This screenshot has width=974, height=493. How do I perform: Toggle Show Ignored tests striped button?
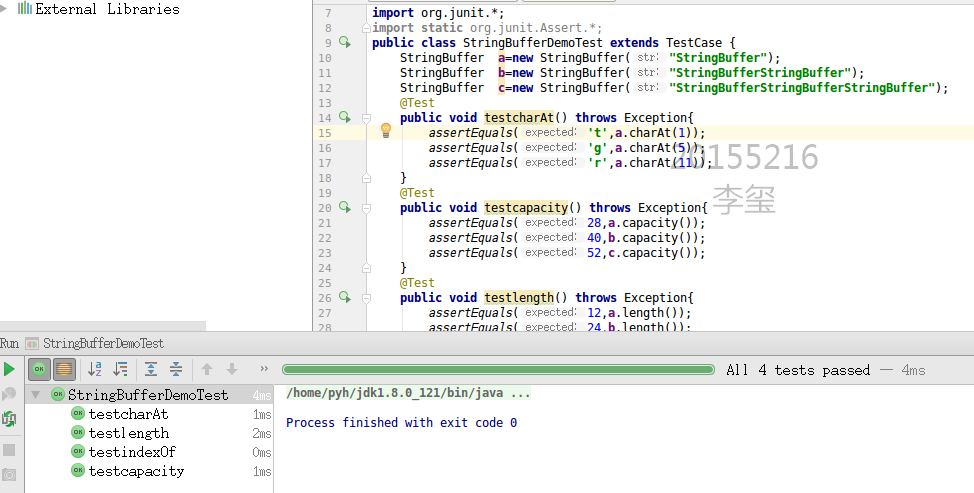coord(63,369)
